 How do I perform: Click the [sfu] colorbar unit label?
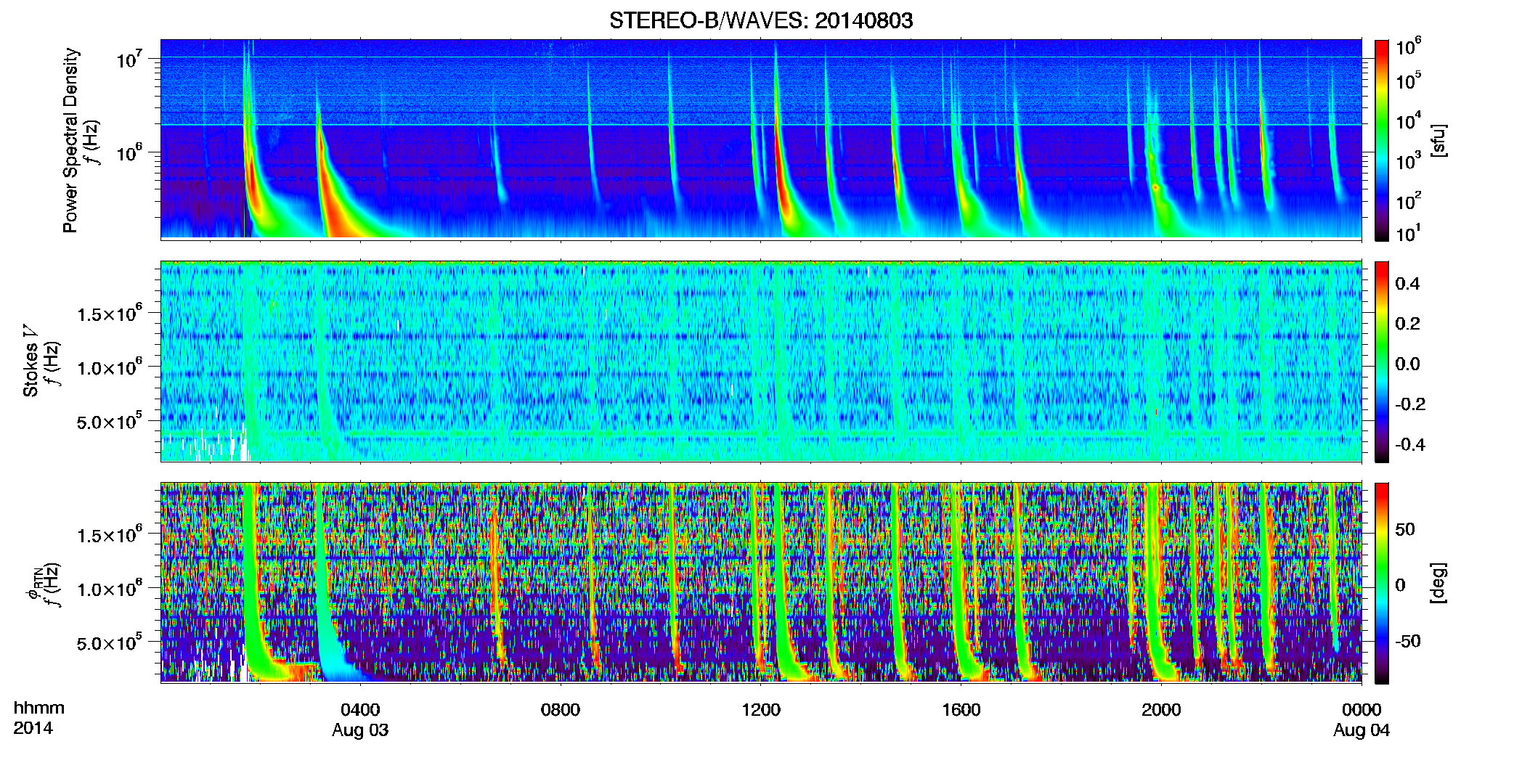tap(1438, 140)
